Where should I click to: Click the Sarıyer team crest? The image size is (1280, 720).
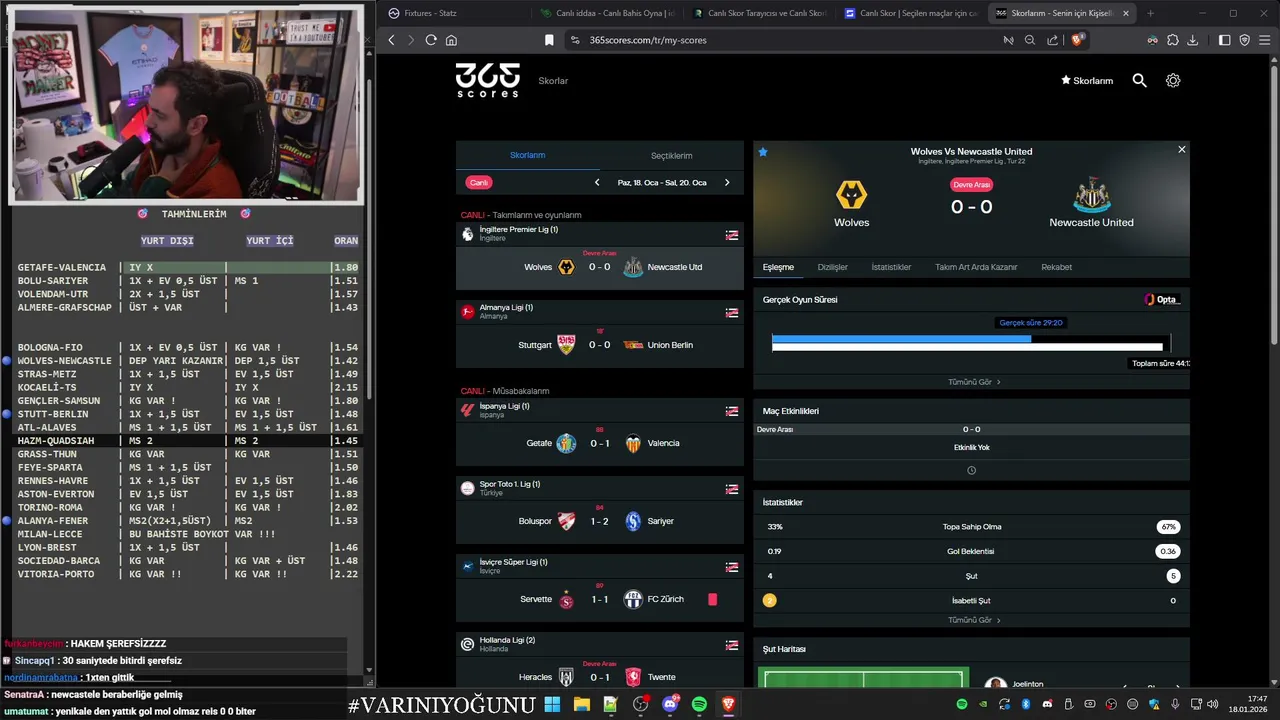click(x=633, y=521)
